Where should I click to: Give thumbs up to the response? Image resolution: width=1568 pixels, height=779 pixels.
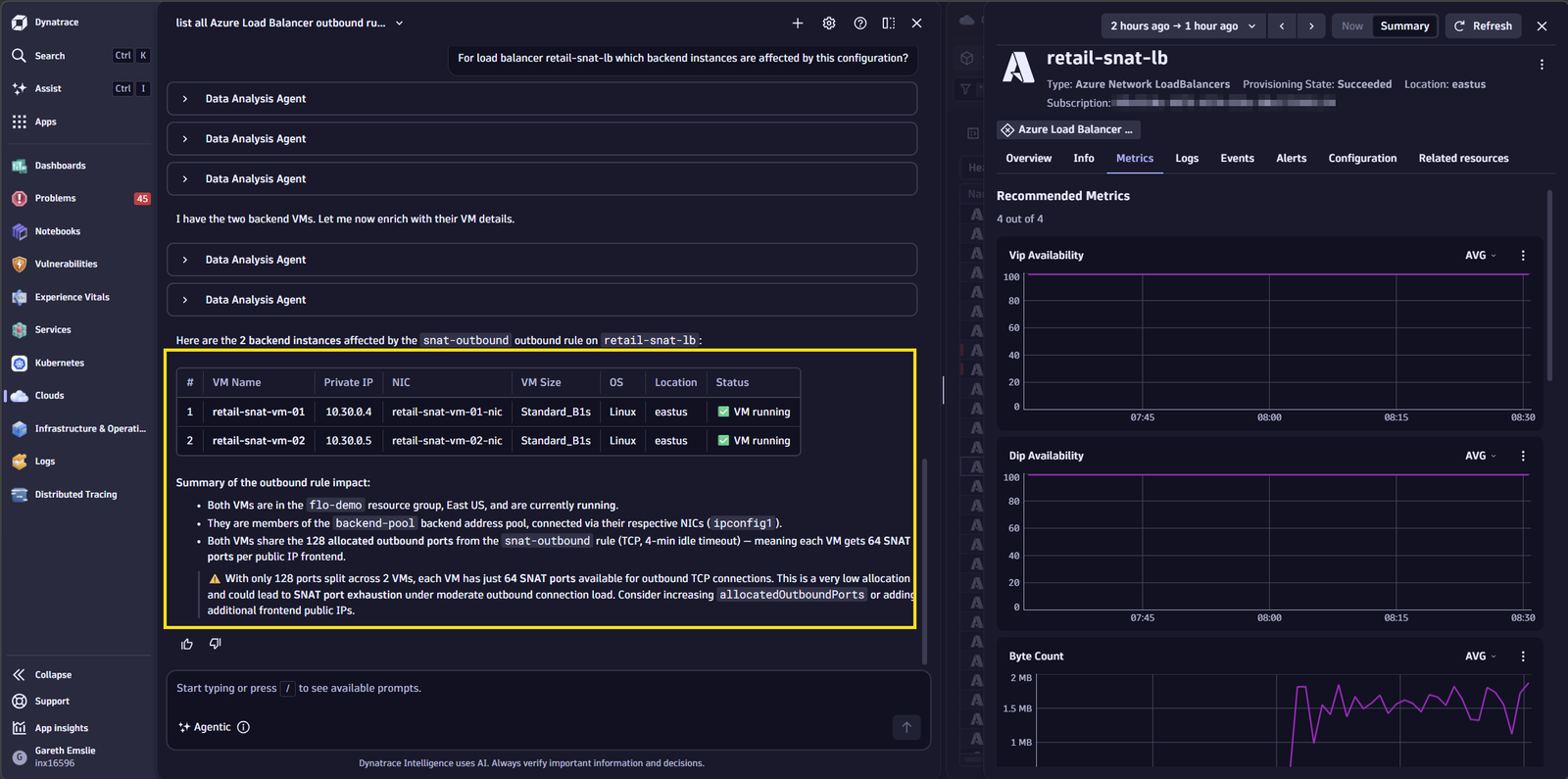[x=187, y=644]
